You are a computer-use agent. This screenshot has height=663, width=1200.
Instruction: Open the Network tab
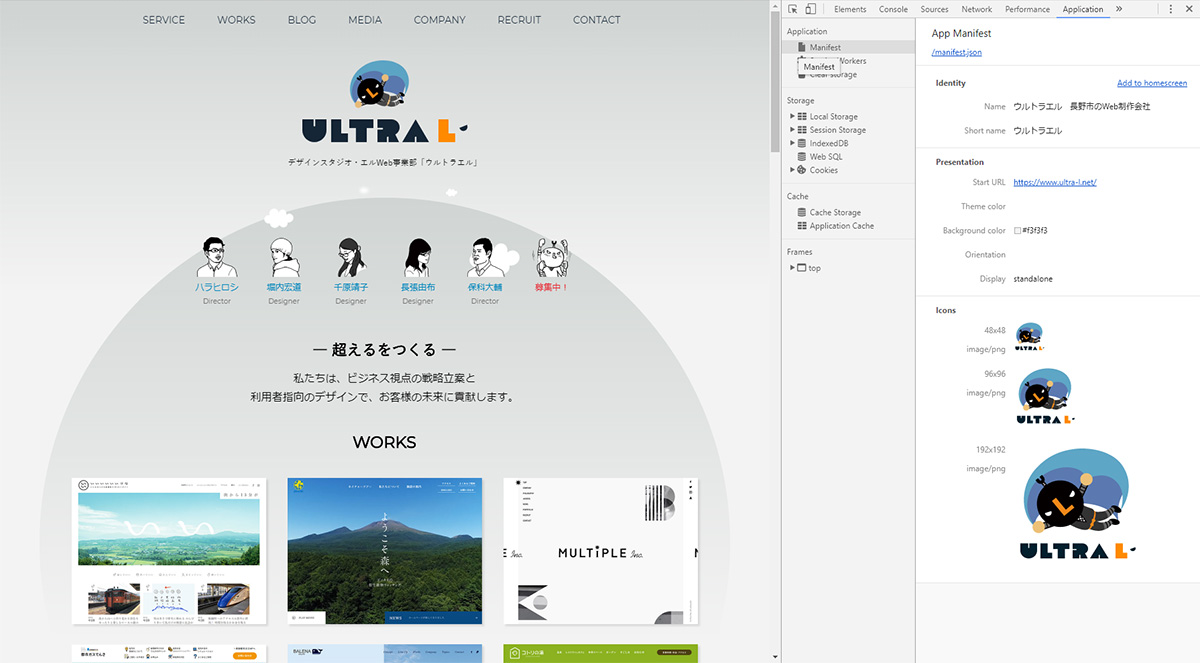click(x=976, y=9)
